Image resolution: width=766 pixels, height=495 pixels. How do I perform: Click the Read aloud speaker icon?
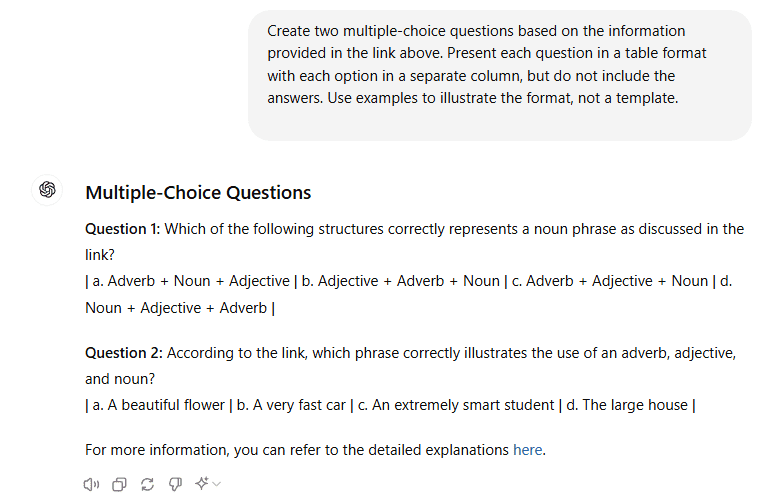coord(91,484)
